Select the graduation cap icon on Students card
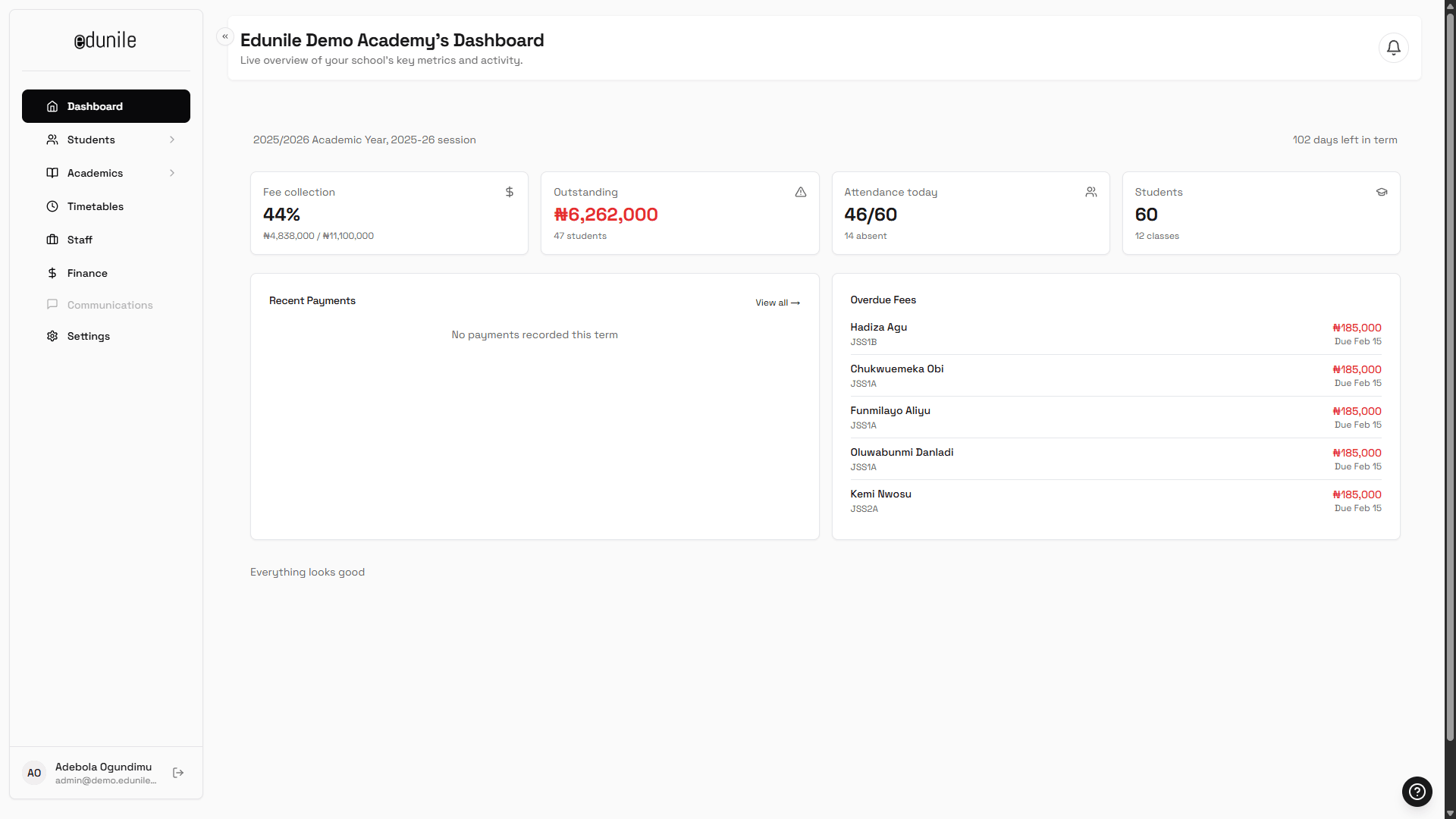Screen dimensions: 1456x819 pyautogui.click(x=1382, y=192)
